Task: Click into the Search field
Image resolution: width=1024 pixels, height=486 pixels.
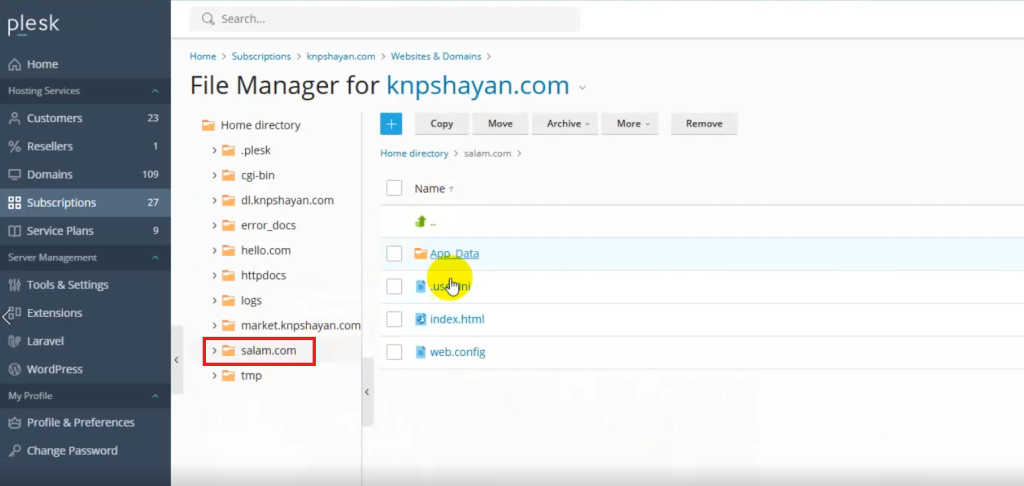Action: point(390,19)
